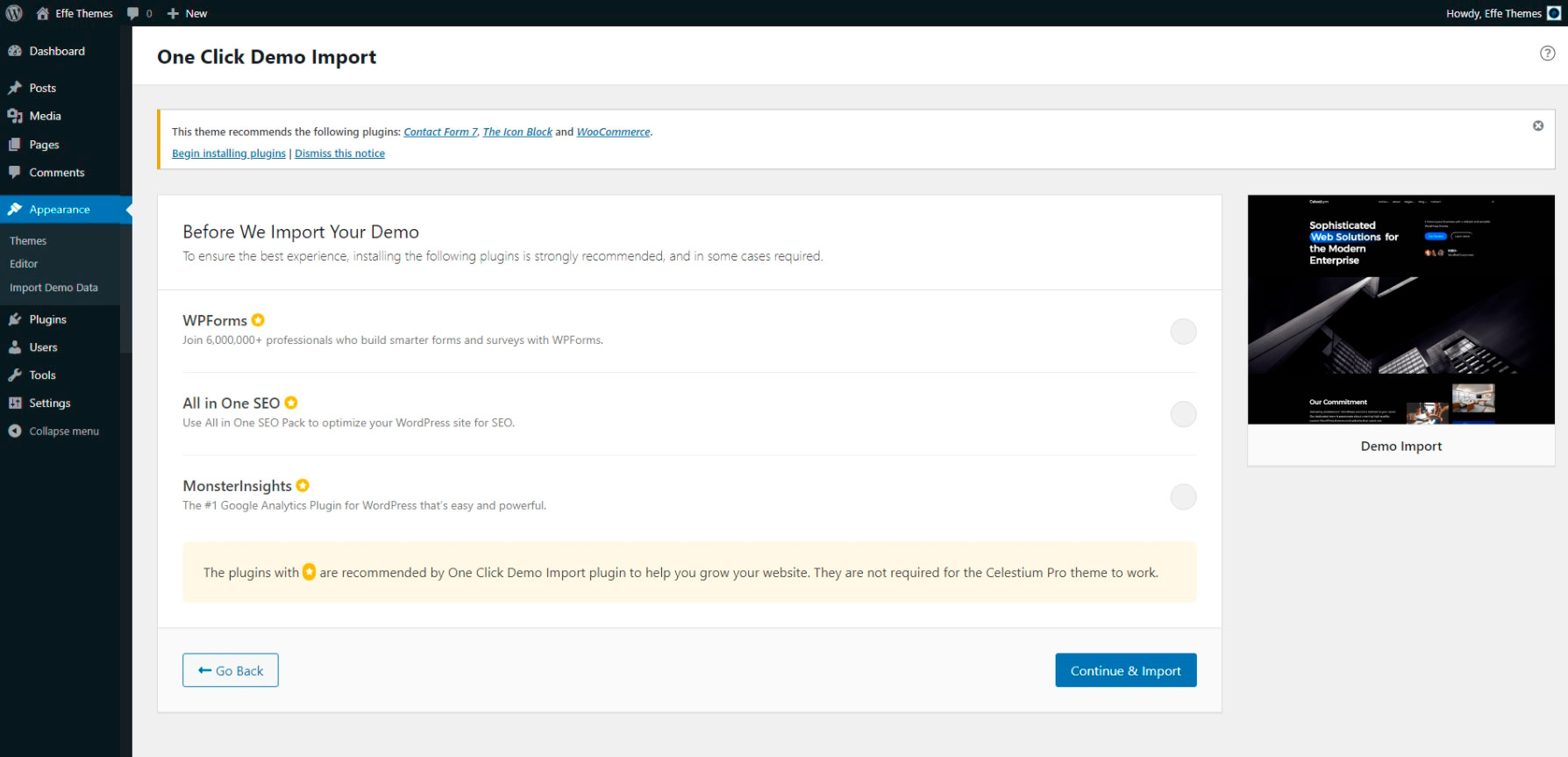
Task: Click Continue & Import button
Action: [1126, 670]
